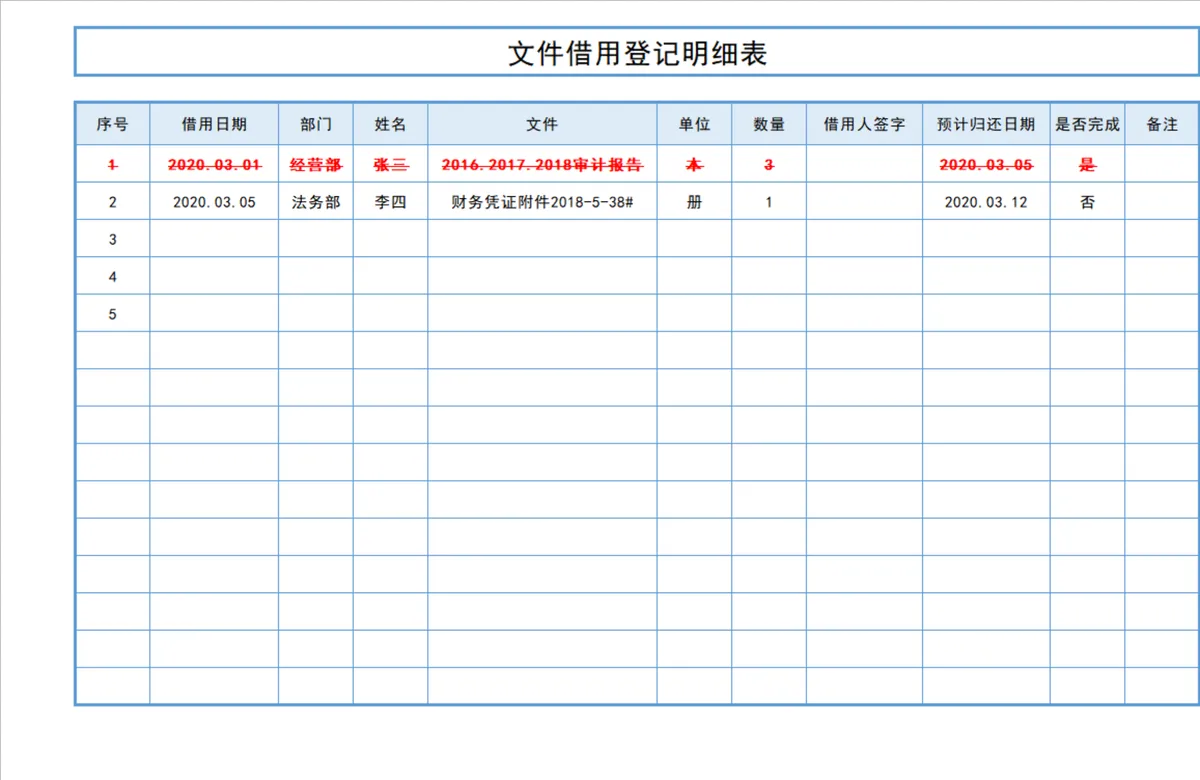Select the strikethrough date 2020.03.01
This screenshot has width=1200, height=780.
[214, 164]
